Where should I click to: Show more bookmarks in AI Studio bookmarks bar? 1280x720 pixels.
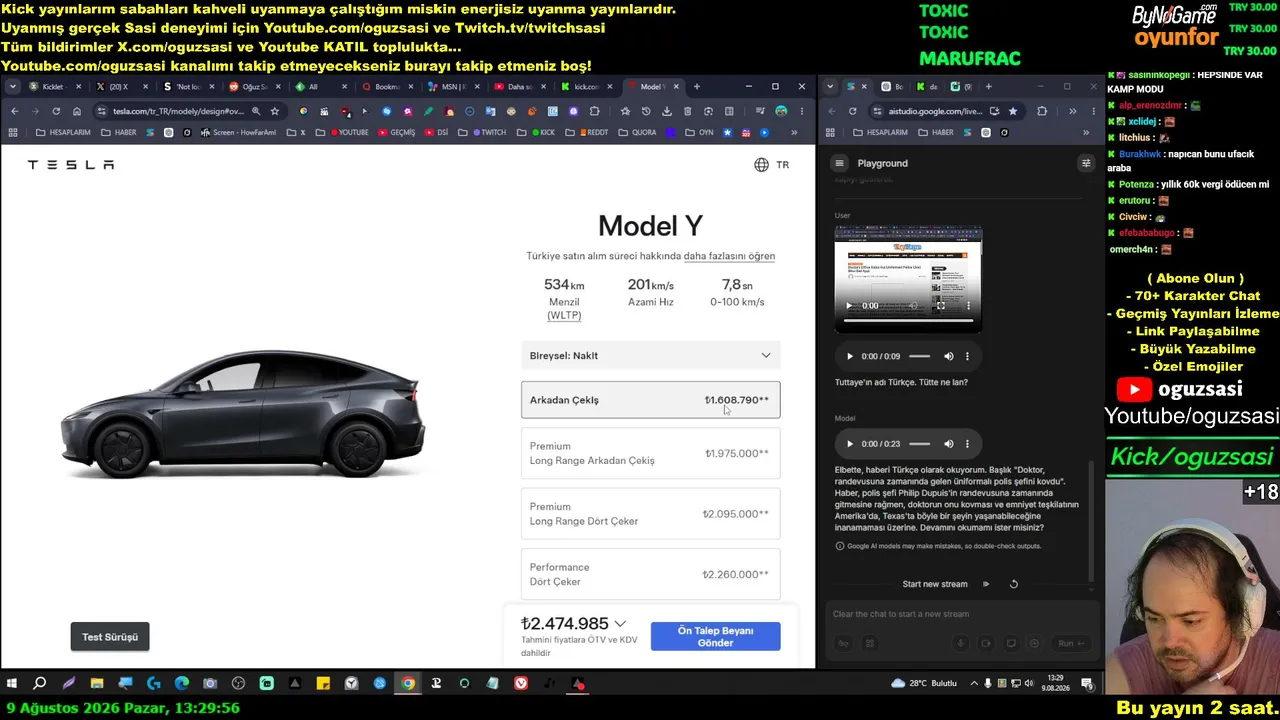pyautogui.click(x=1086, y=133)
